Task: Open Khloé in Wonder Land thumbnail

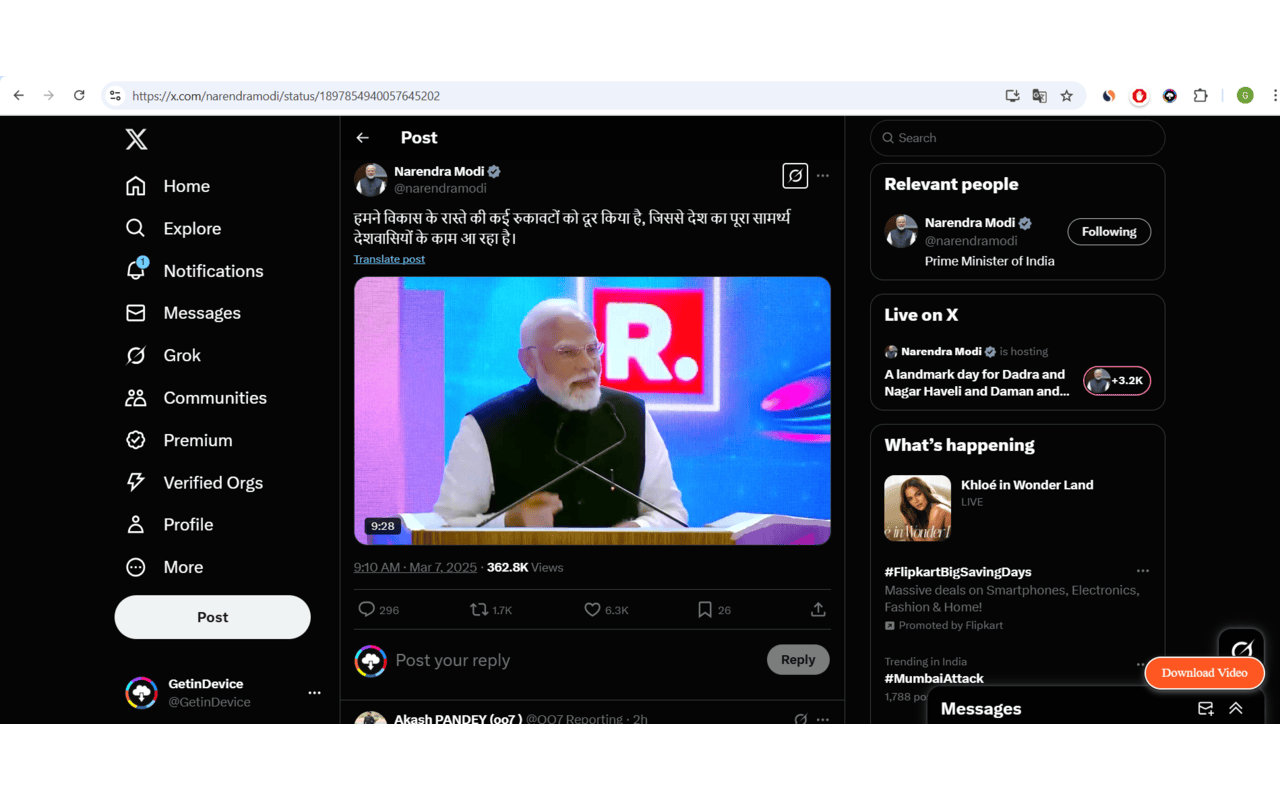Action: click(x=917, y=508)
